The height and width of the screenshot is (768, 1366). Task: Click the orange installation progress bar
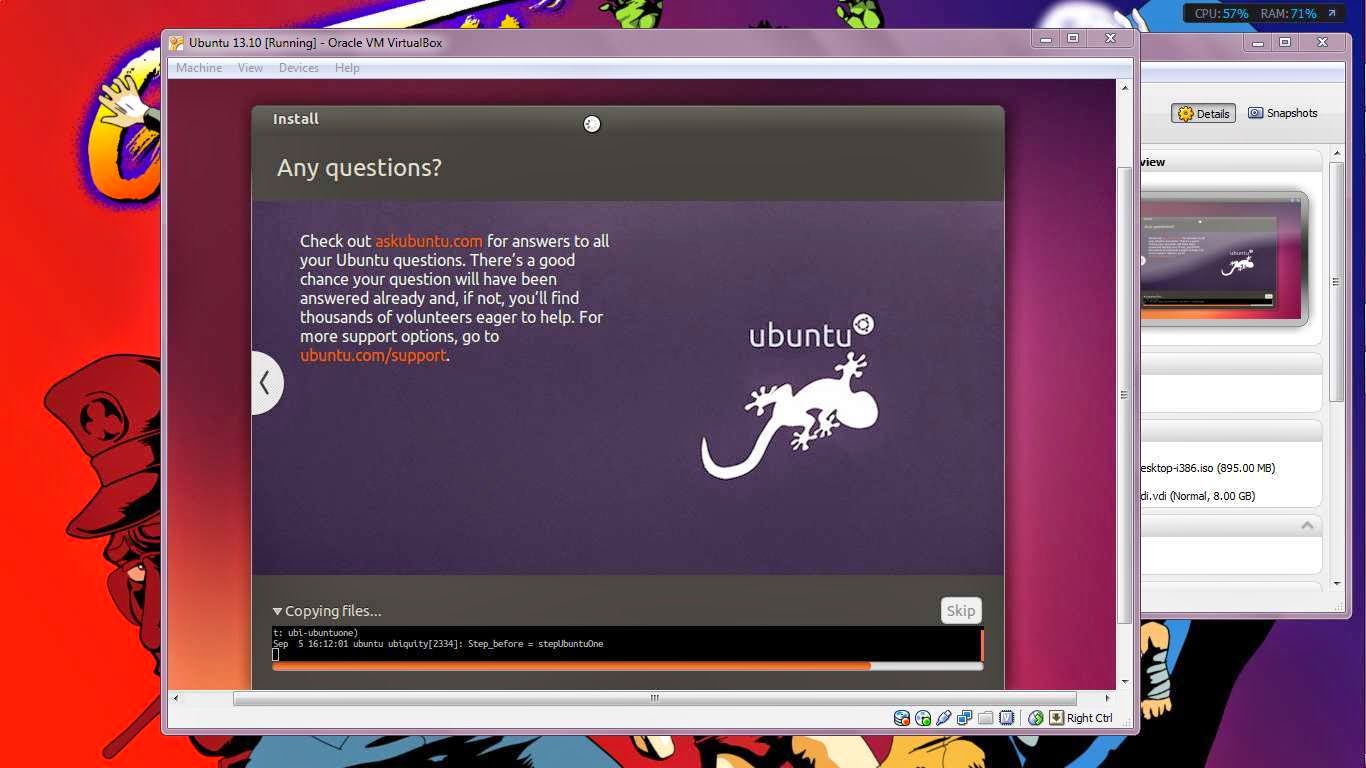[627, 666]
